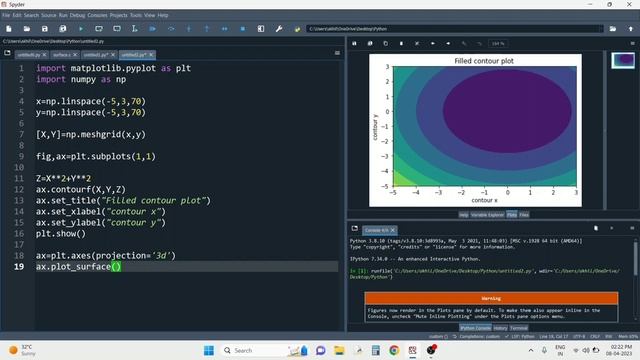Screen dimensions: 640x360
Task: Save all files using the toolbar icon
Action: [x=62, y=29]
